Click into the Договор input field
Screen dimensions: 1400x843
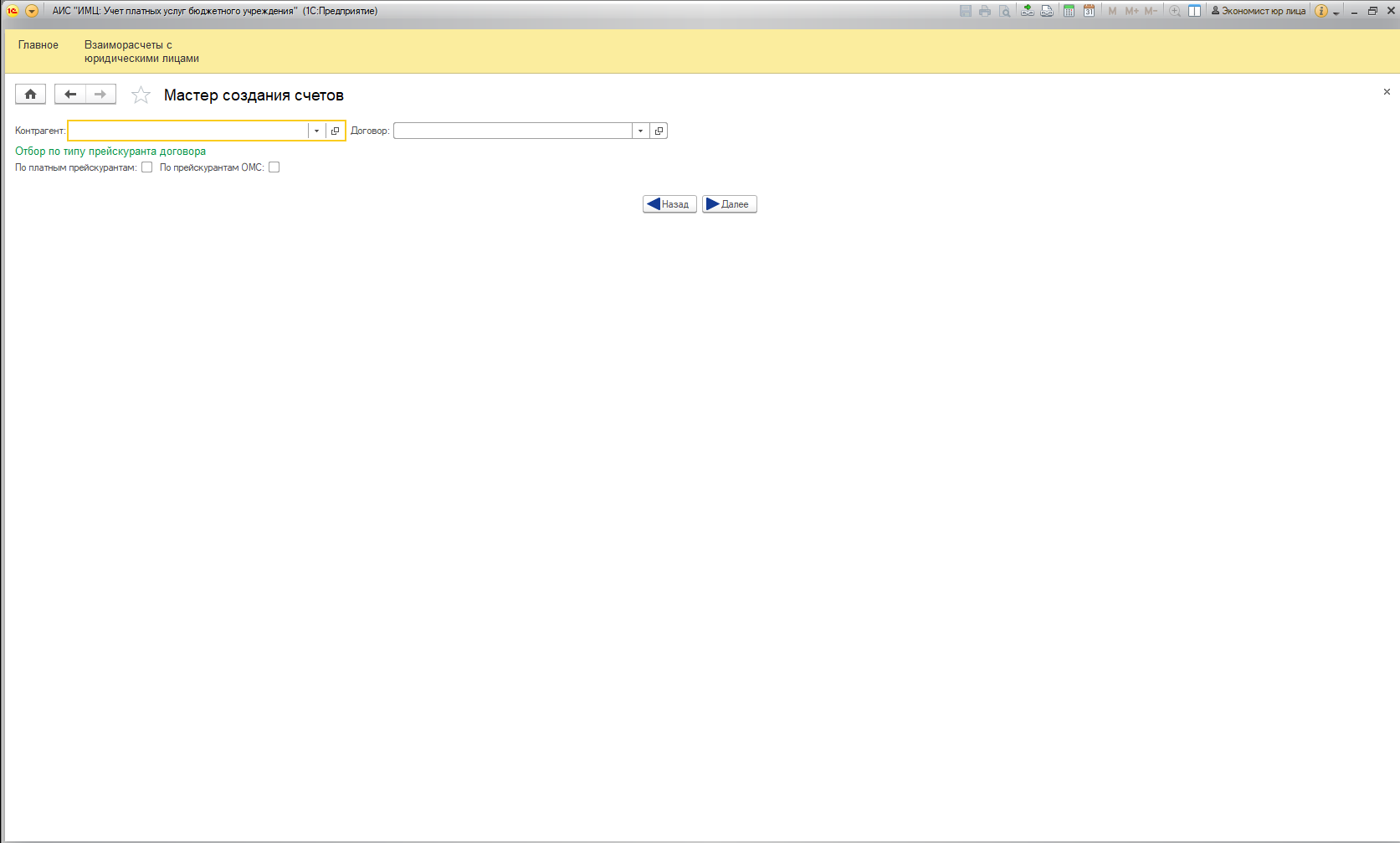click(512, 131)
